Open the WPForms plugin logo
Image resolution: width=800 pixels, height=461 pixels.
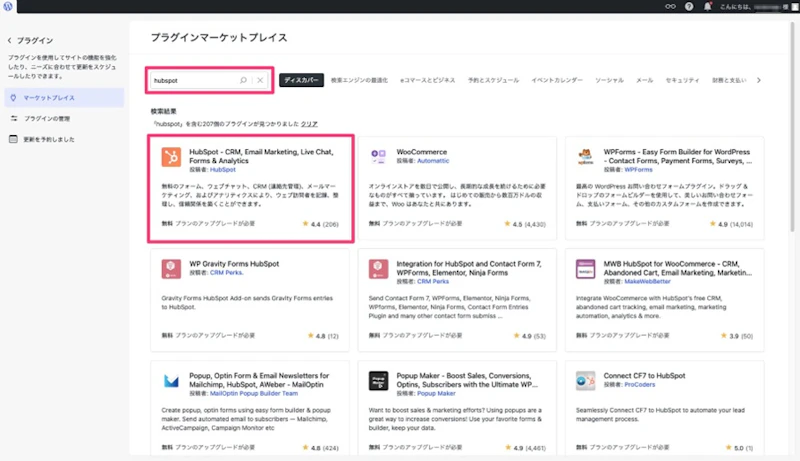click(586, 157)
